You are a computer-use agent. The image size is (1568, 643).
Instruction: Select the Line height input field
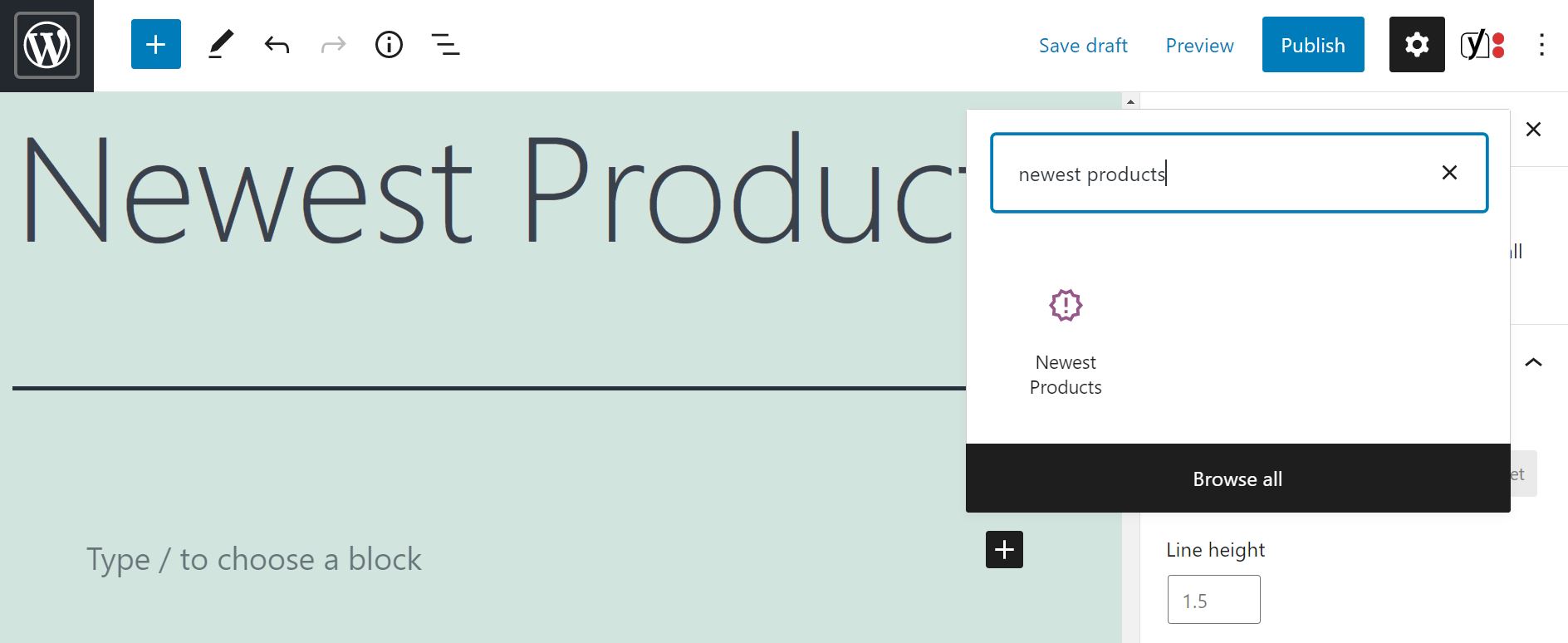pyautogui.click(x=1213, y=599)
